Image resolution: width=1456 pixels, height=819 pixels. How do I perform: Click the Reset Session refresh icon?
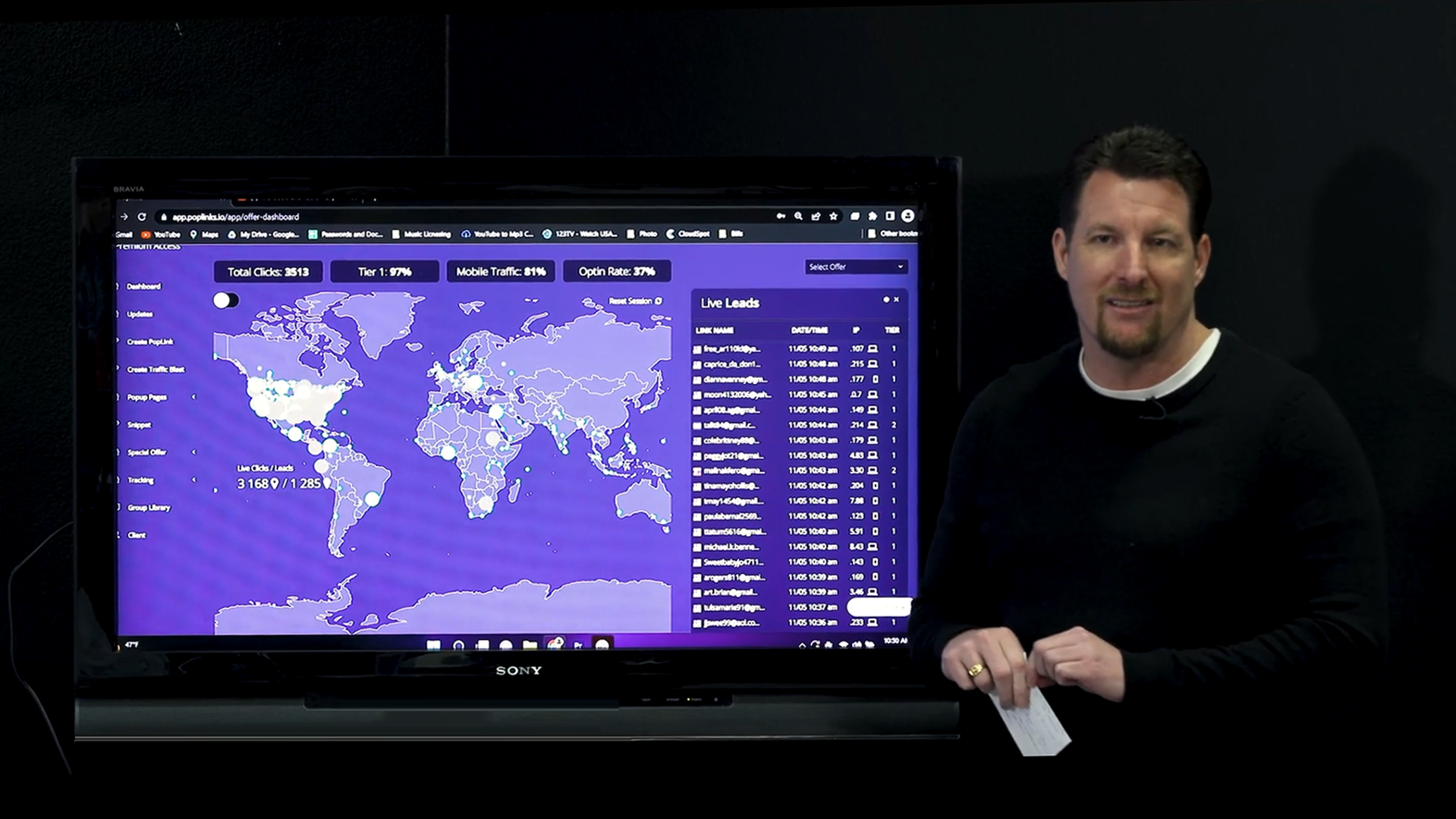pyautogui.click(x=659, y=301)
